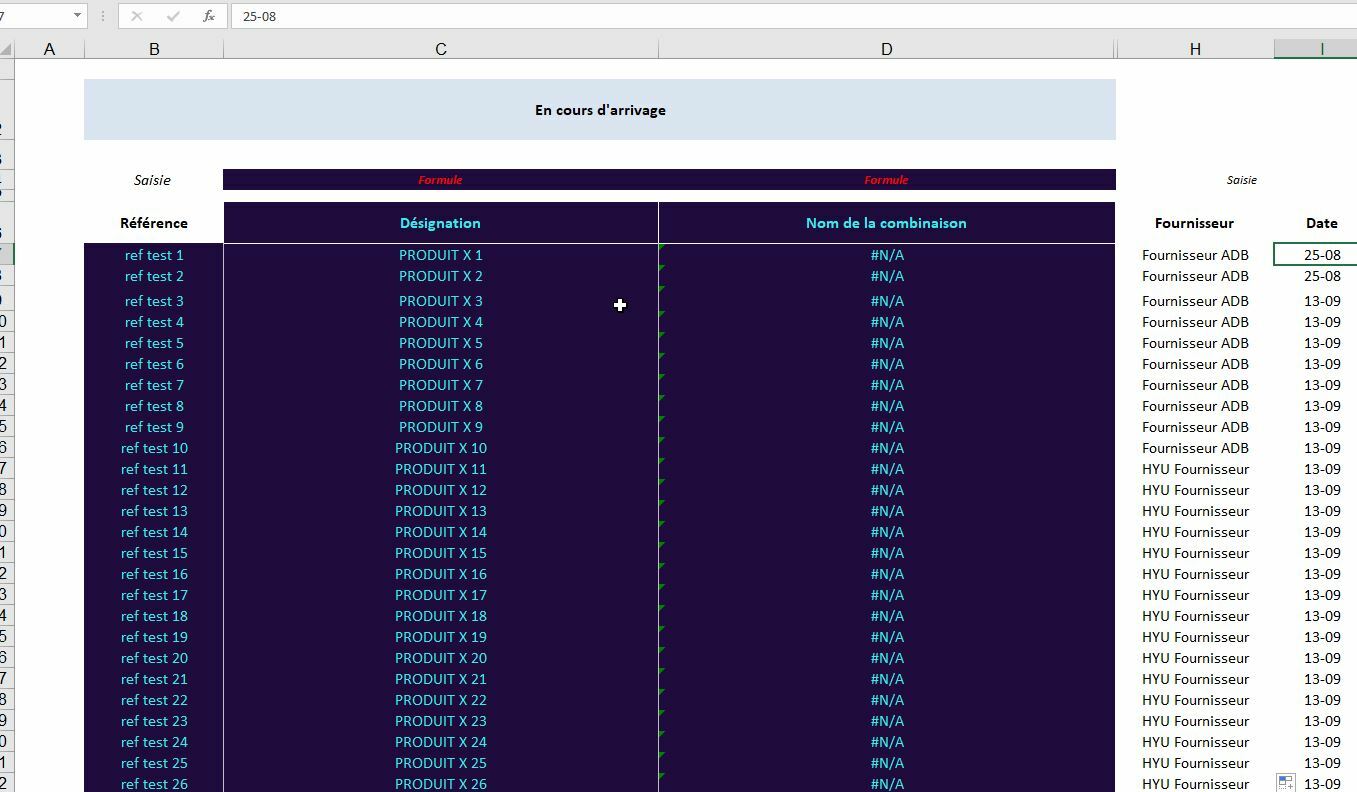The height and width of the screenshot is (792, 1357).
Task: Click the #N/A cell in the 'ref test 1' row
Action: coord(887,255)
